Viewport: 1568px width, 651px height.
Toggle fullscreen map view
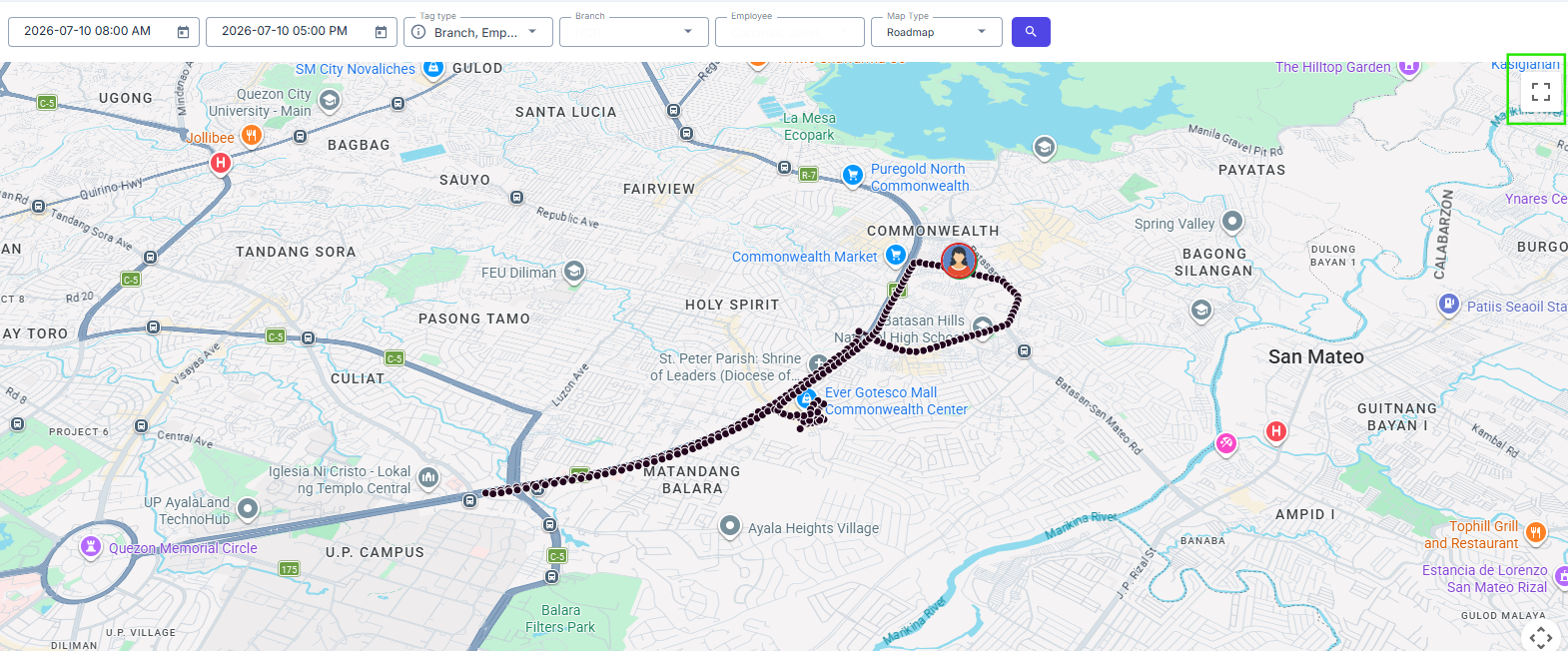(1540, 91)
